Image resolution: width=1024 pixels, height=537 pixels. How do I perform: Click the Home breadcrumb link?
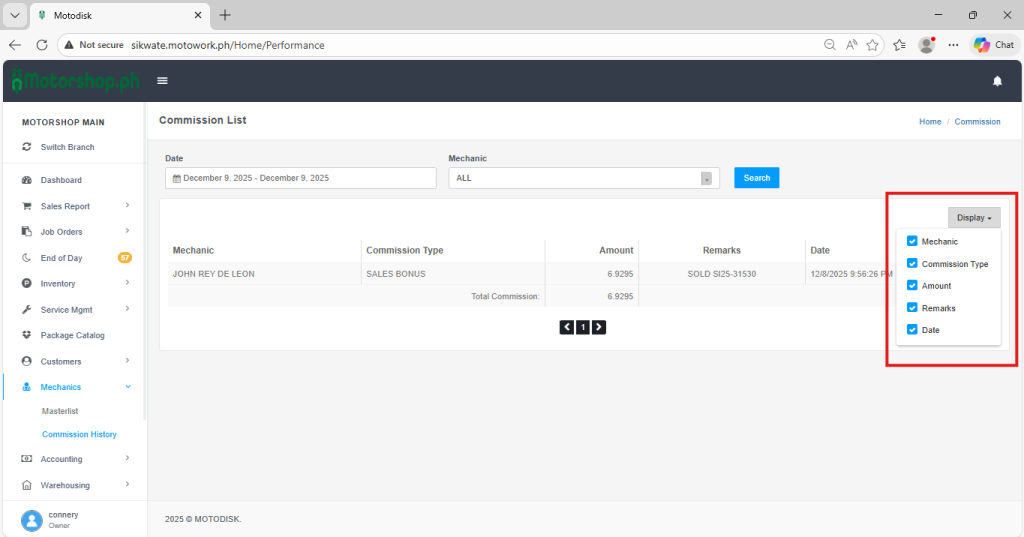point(930,121)
